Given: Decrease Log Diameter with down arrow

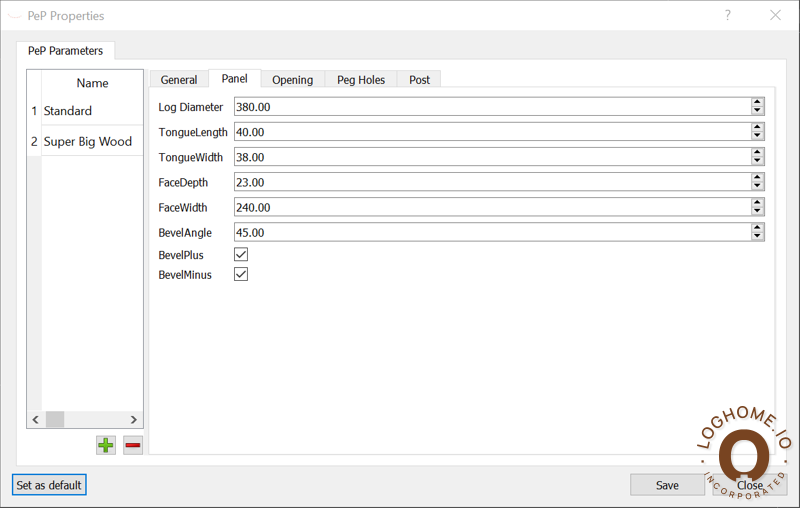Looking at the screenshot, I should tap(757, 111).
